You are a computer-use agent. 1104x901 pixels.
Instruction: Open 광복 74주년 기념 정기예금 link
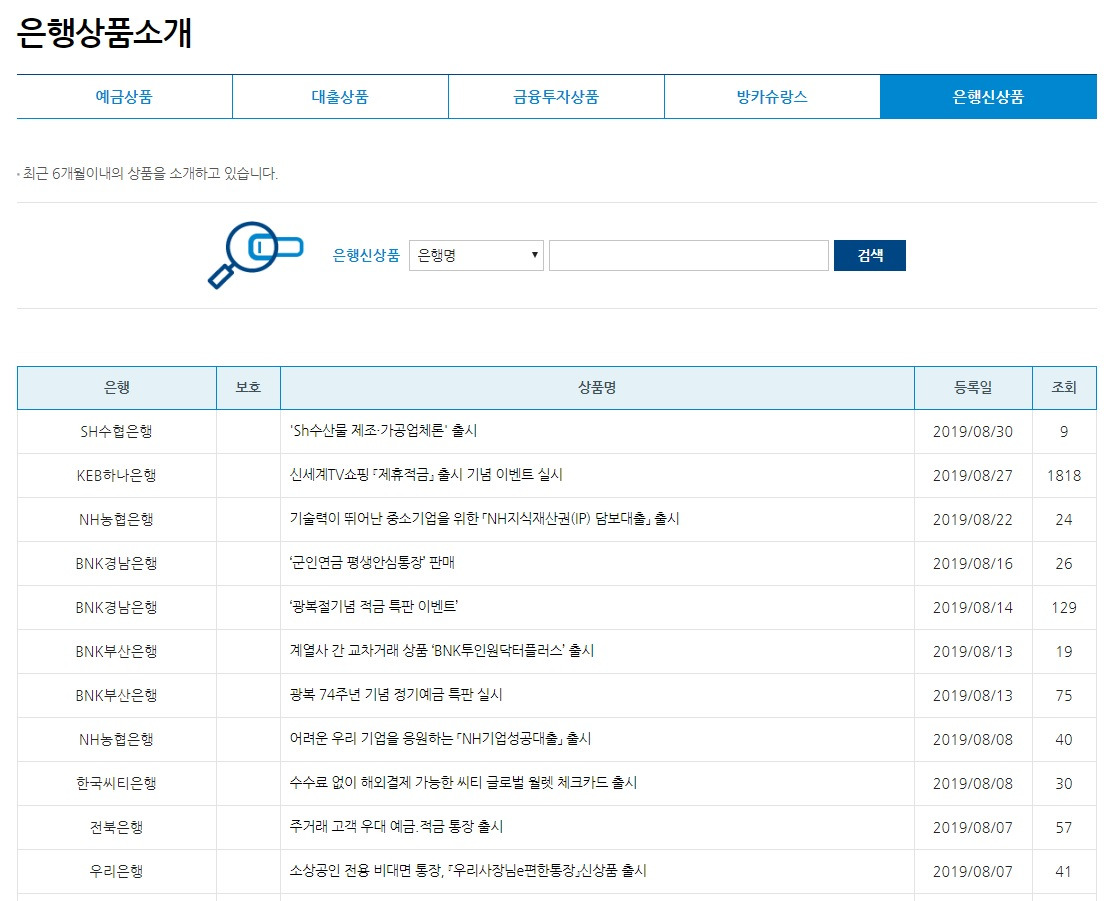(396, 695)
